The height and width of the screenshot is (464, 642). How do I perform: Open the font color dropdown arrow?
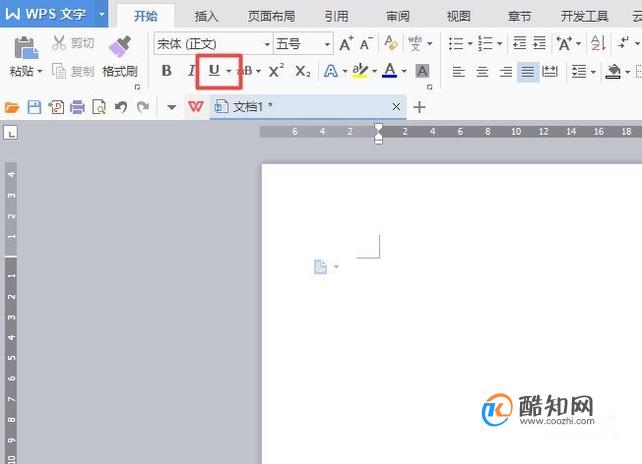pyautogui.click(x=404, y=71)
